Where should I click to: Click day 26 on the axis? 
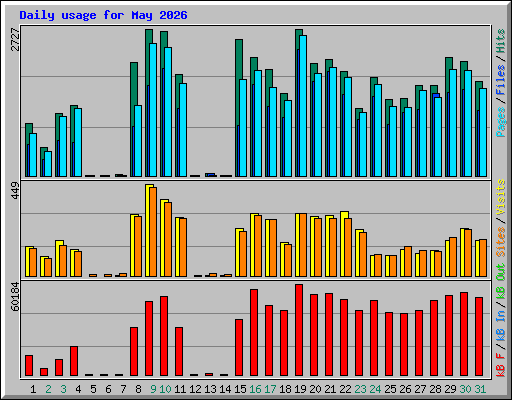tap(405, 389)
